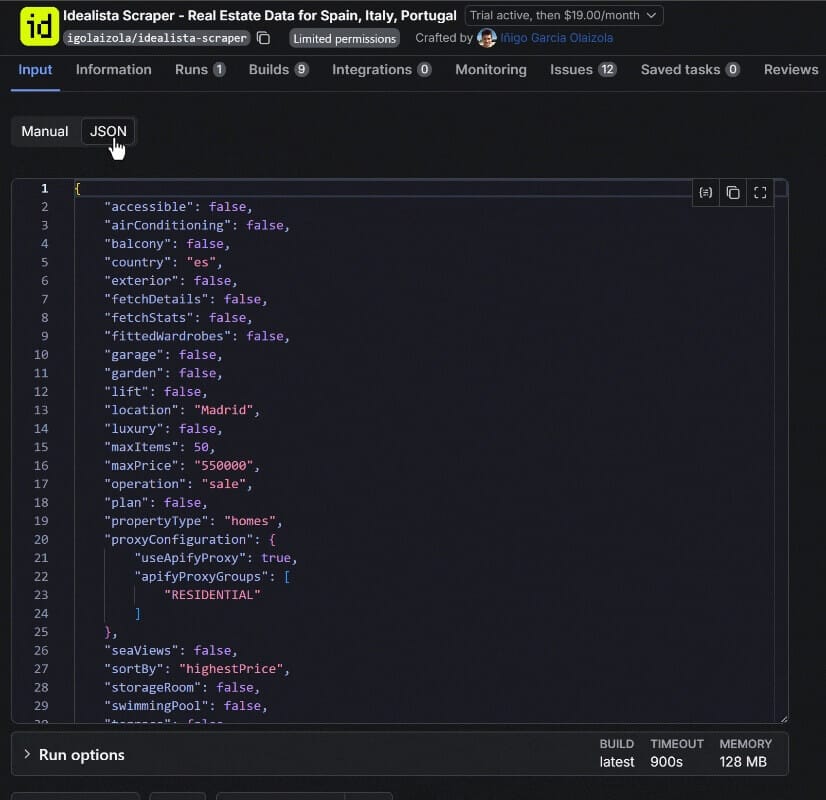Open the Information tab

(114, 69)
